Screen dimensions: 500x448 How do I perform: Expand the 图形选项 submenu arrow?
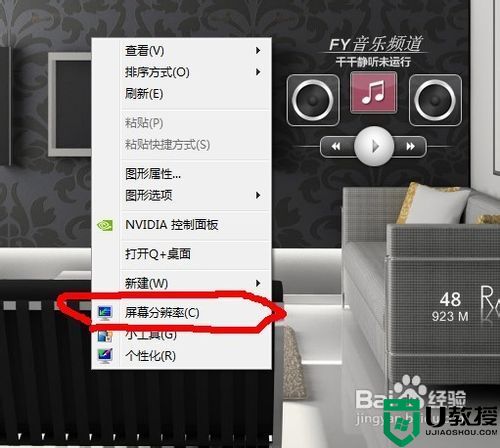pyautogui.click(x=258, y=195)
